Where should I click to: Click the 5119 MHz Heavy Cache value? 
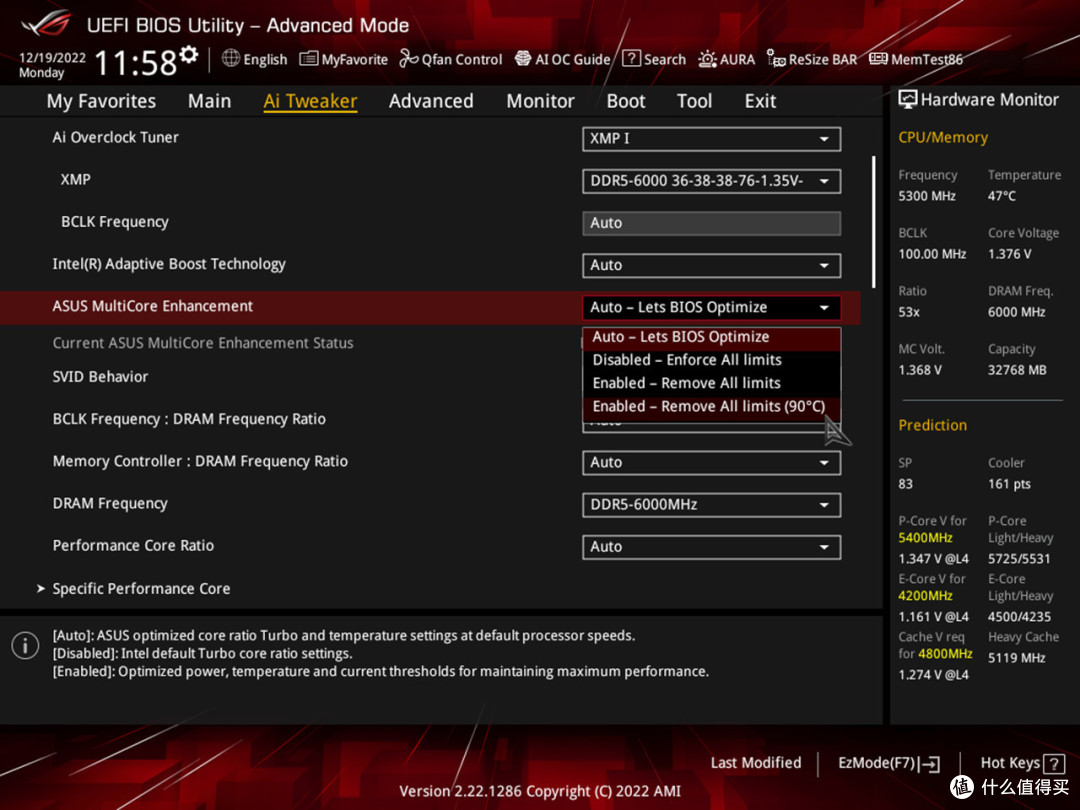pos(1017,658)
